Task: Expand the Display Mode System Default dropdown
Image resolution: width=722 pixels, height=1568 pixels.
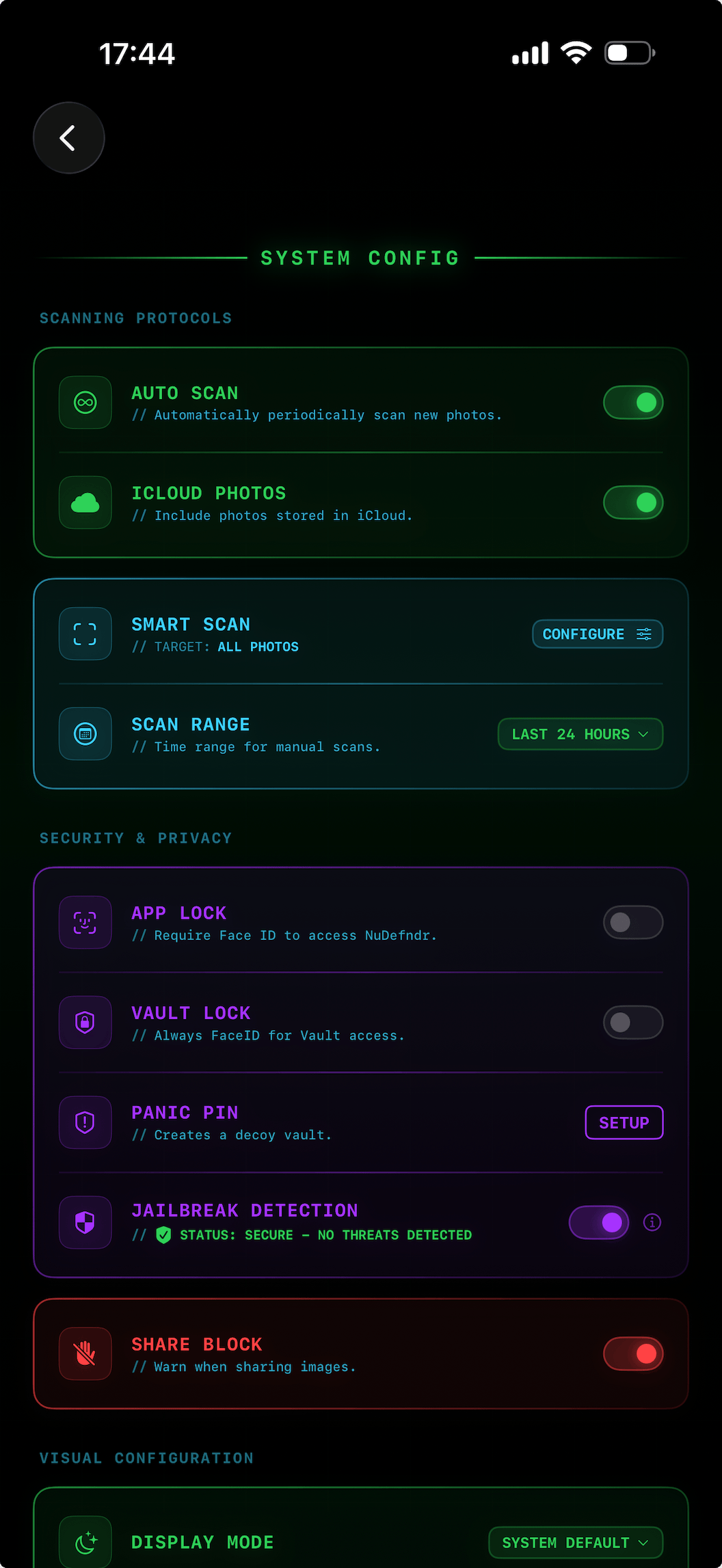Action: click(x=575, y=1542)
